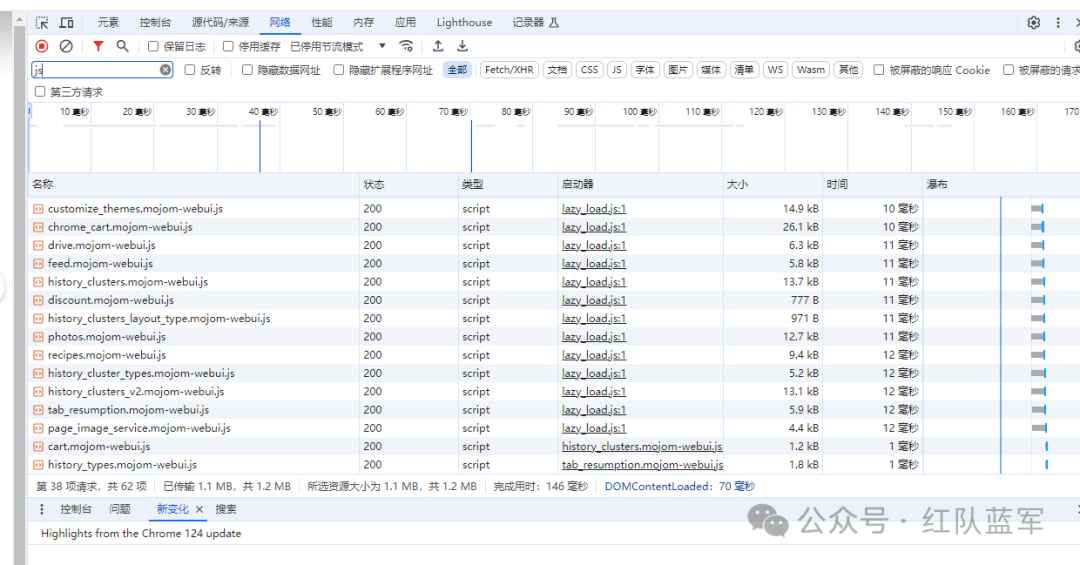Stop recording the network log
Screen dimensions: 1080x565
coord(42,46)
